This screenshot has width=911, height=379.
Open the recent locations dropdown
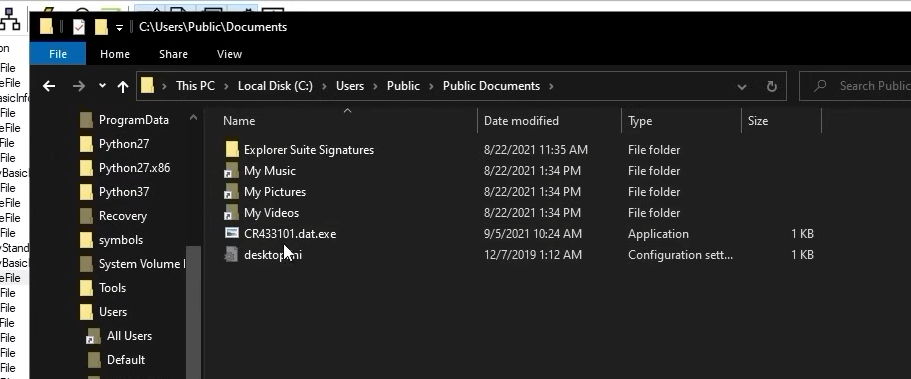(x=102, y=85)
